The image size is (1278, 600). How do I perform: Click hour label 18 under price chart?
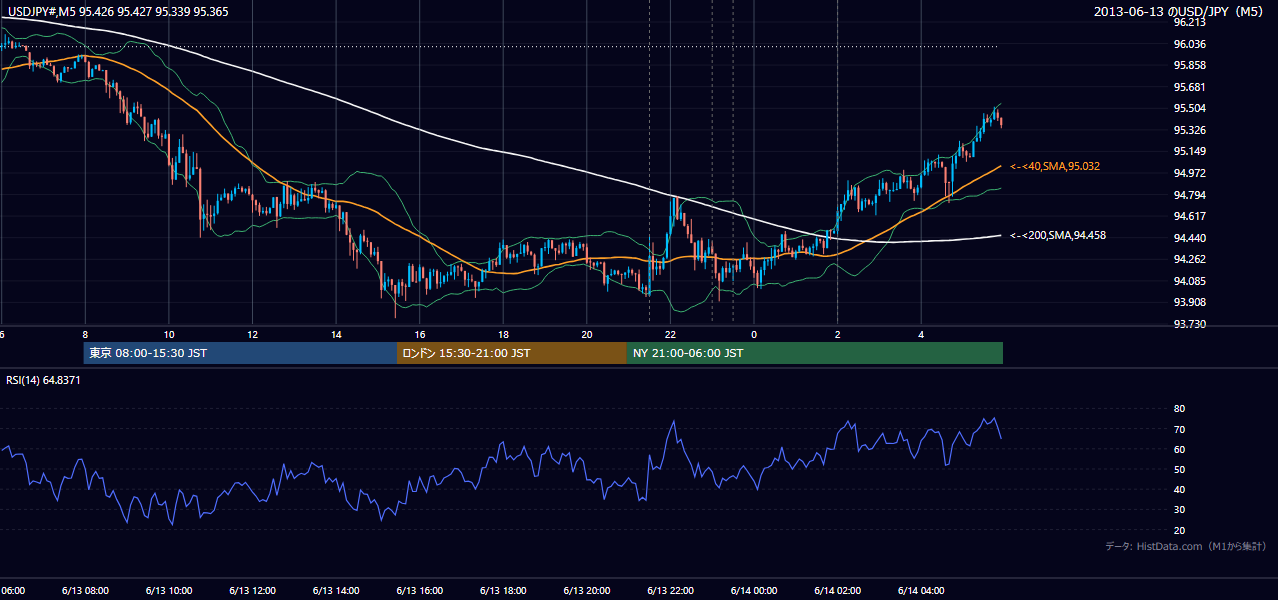click(503, 335)
